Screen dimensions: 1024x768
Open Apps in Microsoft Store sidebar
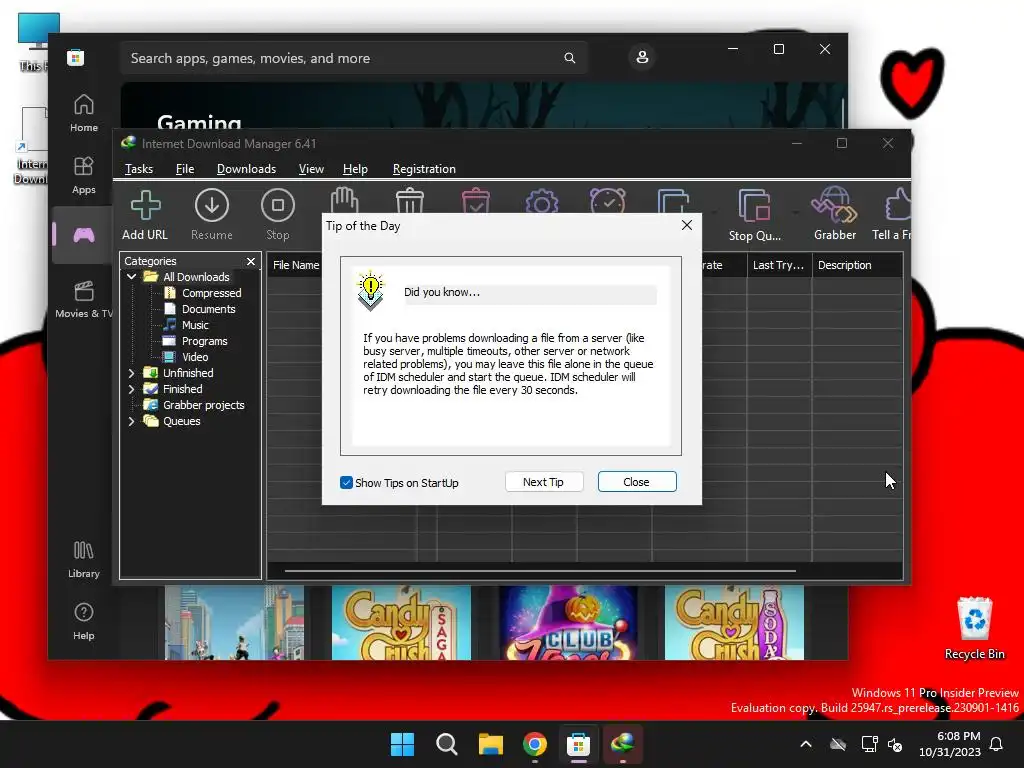pyautogui.click(x=84, y=175)
